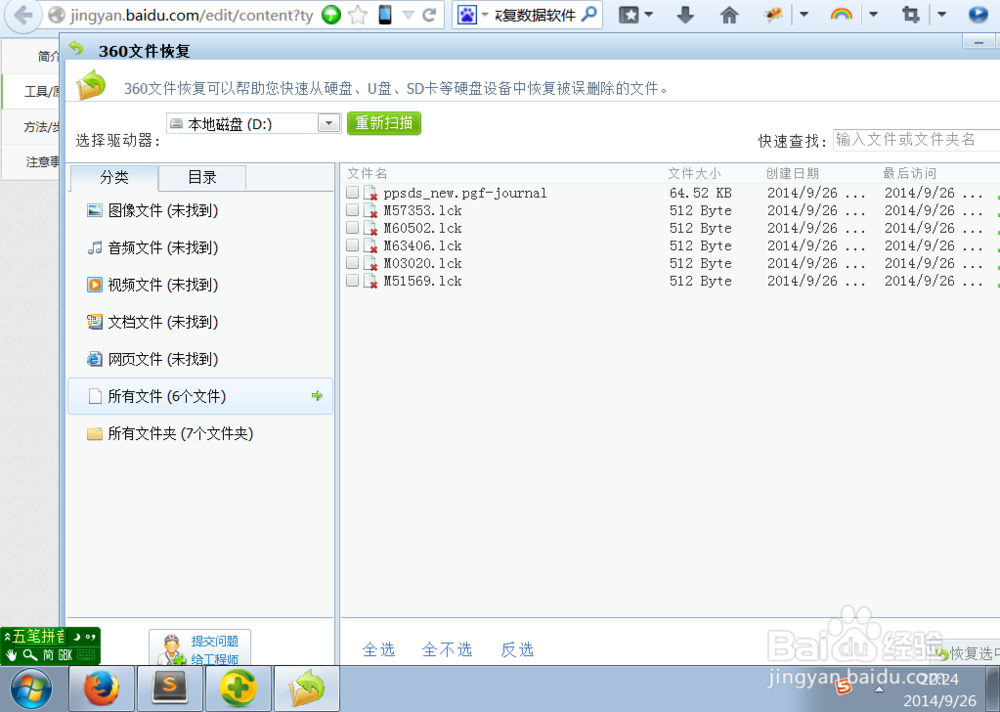
Task: Focus the 快速查找 search input field
Action: click(x=916, y=140)
